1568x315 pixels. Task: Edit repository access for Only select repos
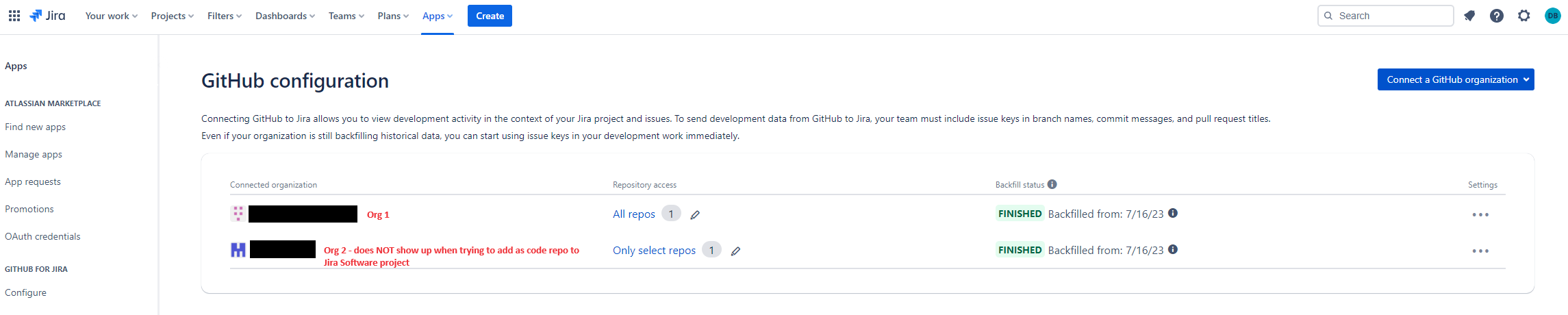point(735,251)
